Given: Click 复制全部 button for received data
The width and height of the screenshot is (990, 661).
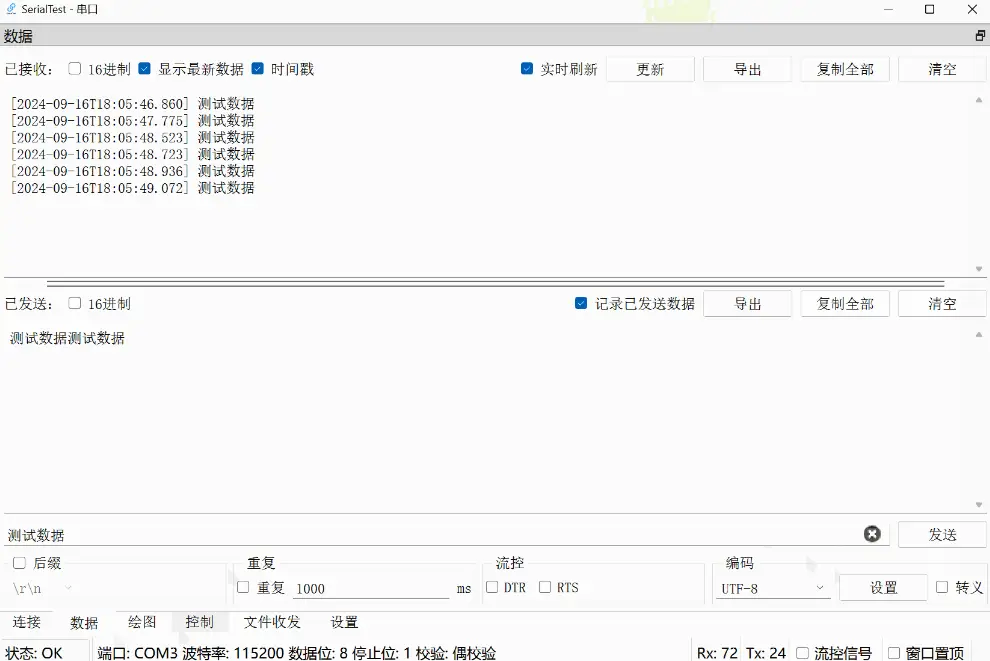Looking at the screenshot, I should [845, 69].
